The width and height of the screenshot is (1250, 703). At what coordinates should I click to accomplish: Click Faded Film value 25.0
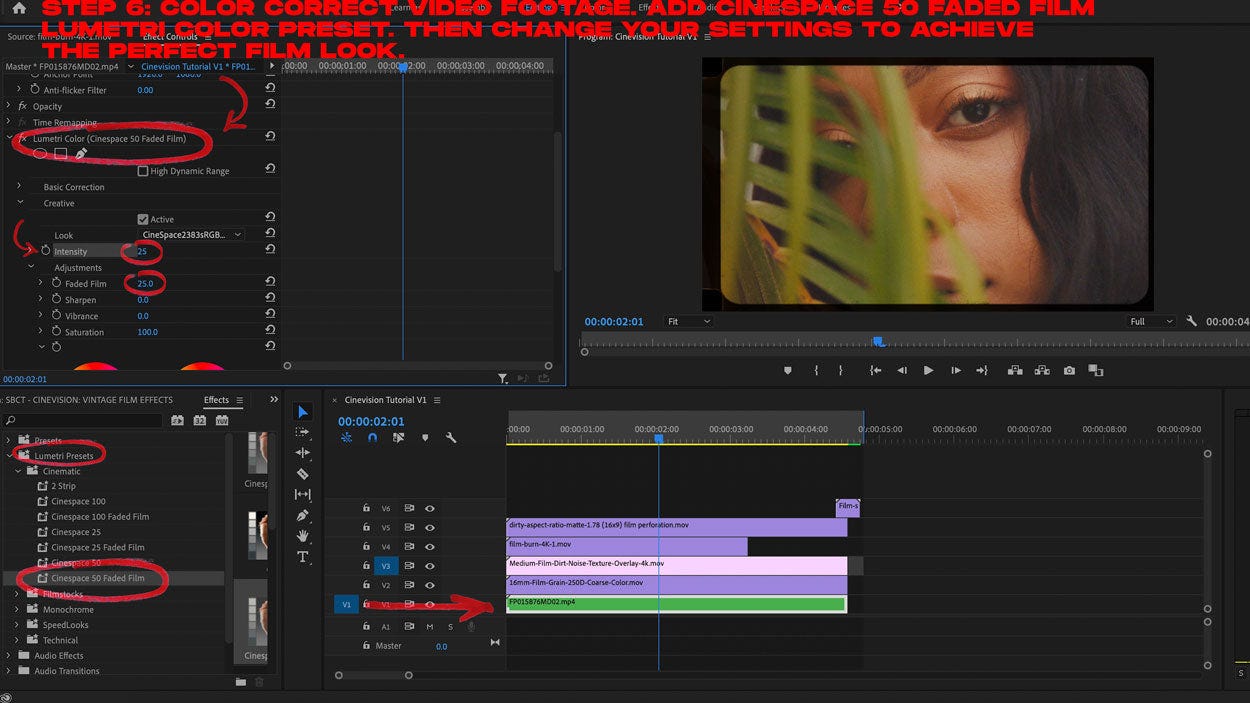145,284
